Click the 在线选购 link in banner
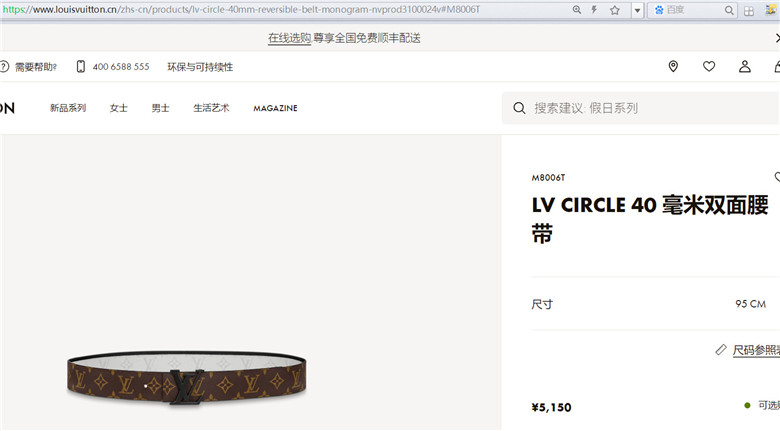Image resolution: width=780 pixels, height=431 pixels. click(290, 38)
